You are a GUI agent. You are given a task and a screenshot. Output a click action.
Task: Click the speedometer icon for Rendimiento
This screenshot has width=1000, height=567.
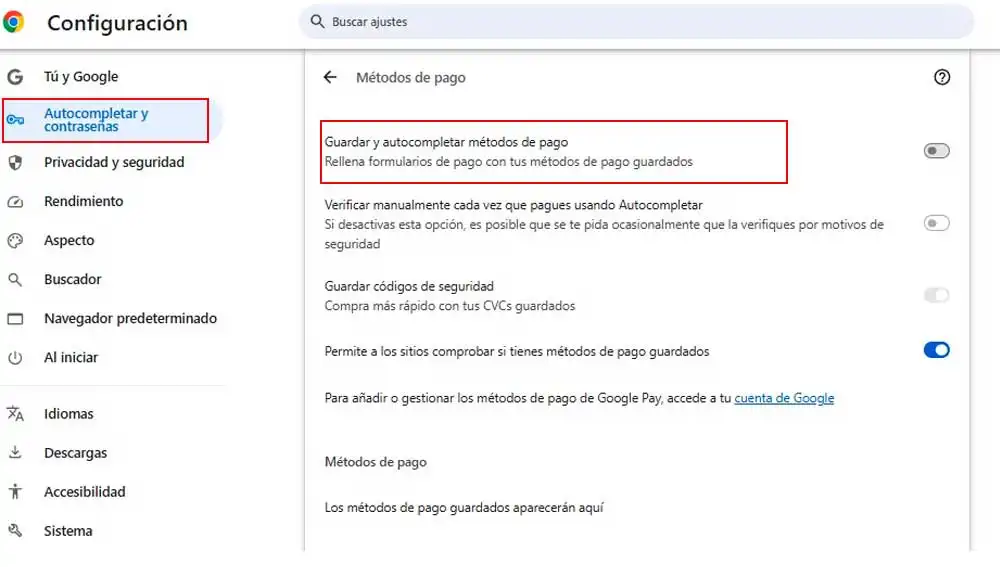click(15, 202)
